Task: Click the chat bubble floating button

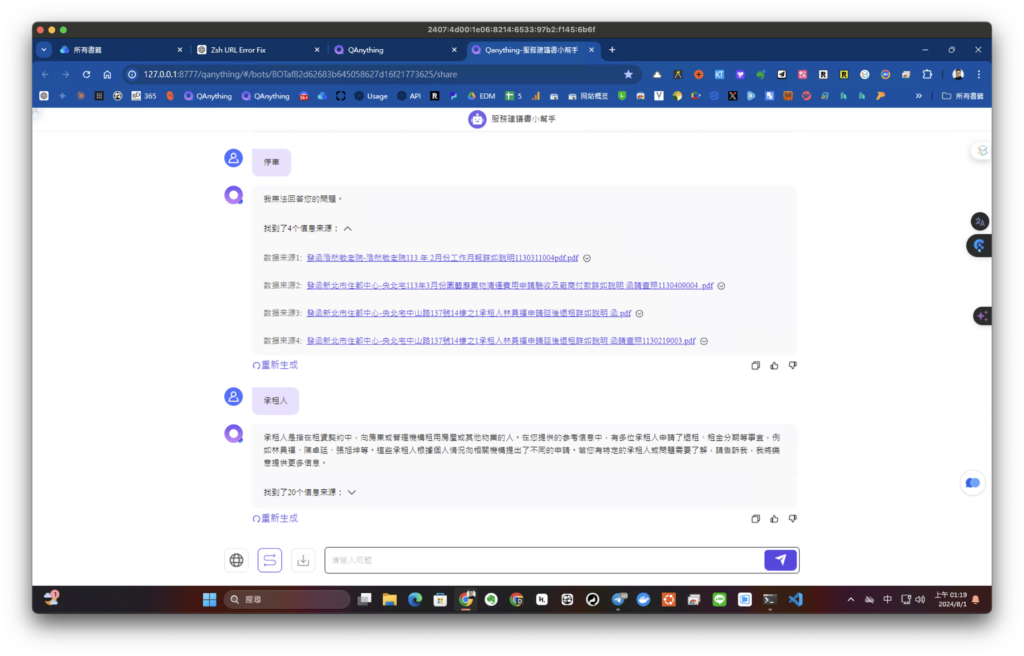Action: (972, 483)
